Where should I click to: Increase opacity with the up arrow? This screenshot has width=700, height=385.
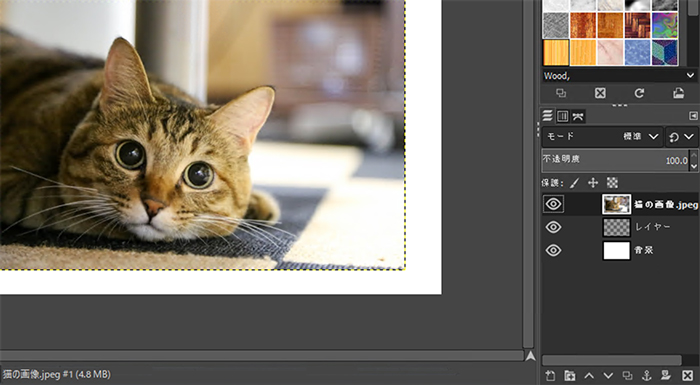[694, 155]
